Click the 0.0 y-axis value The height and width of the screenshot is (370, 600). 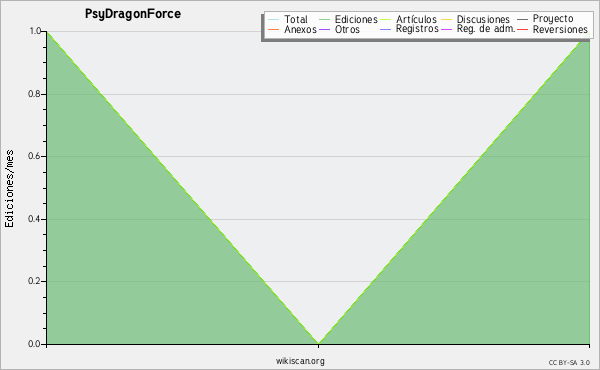click(34, 344)
